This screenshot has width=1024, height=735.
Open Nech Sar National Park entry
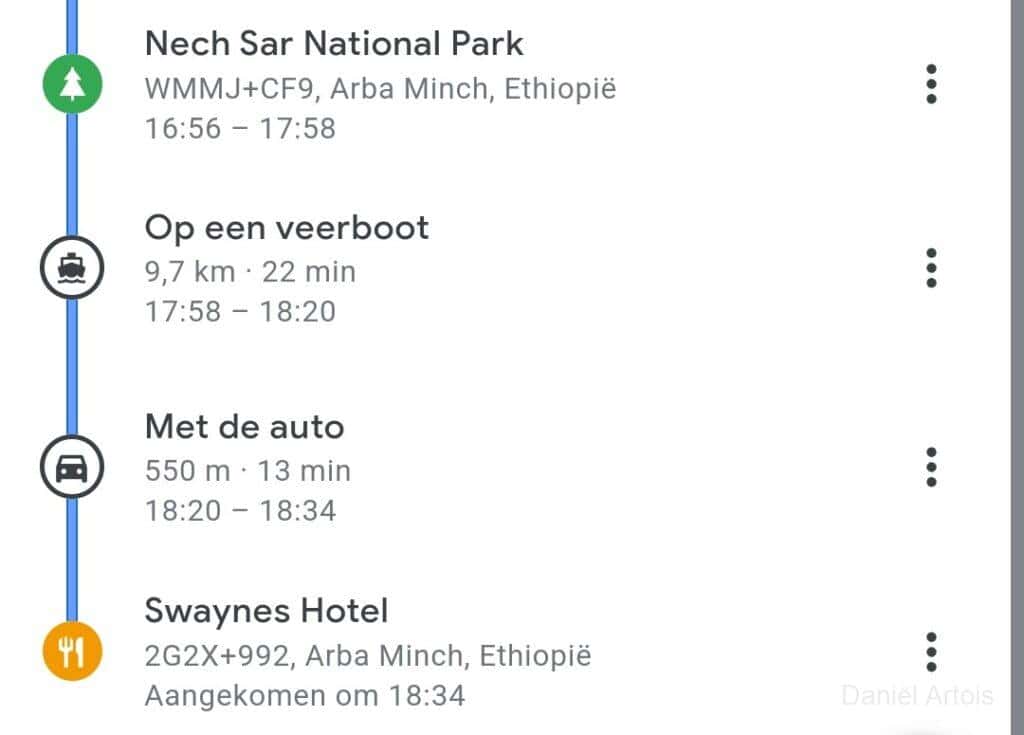pyautogui.click(x=334, y=43)
